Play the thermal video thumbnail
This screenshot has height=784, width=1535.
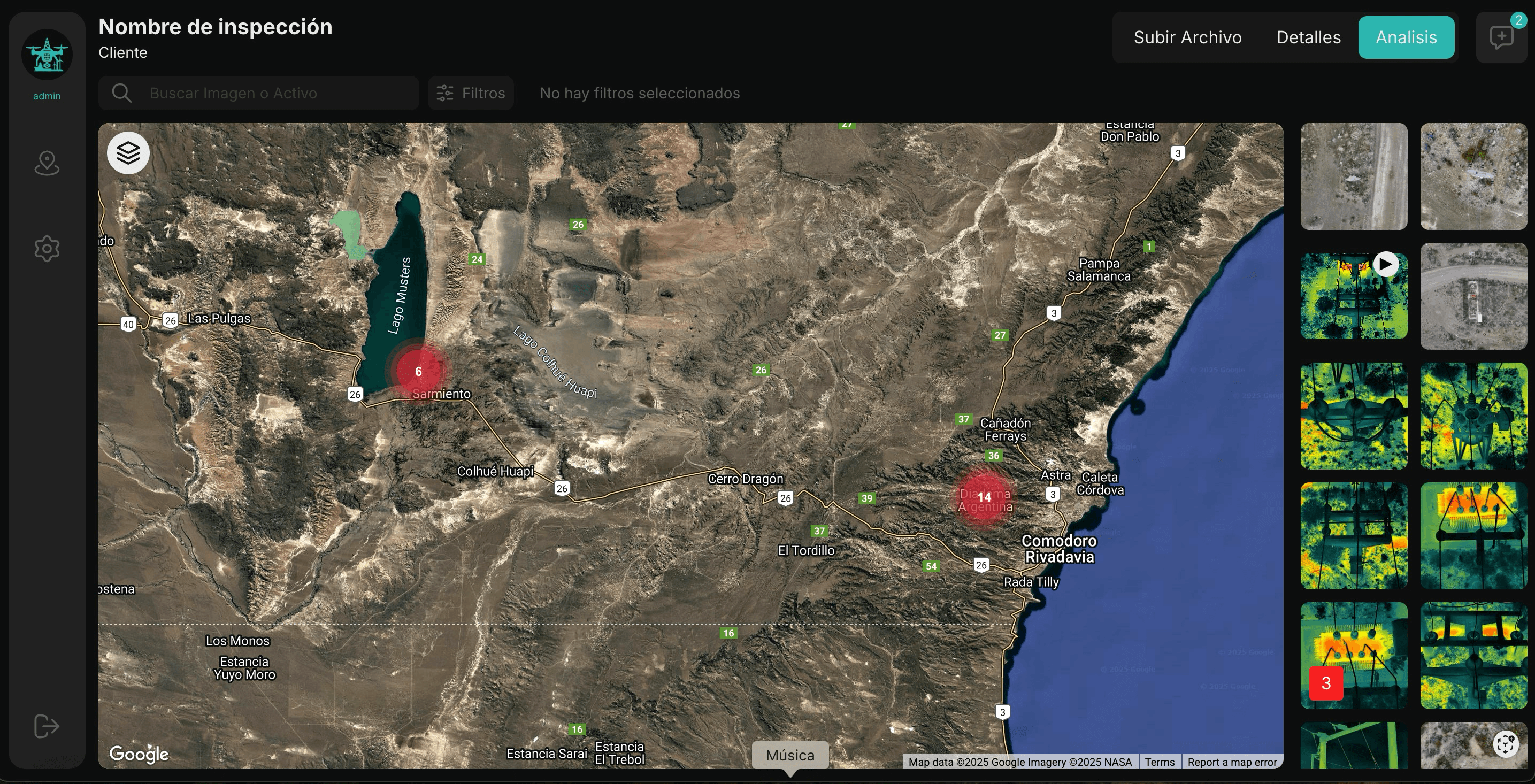click(x=1385, y=264)
